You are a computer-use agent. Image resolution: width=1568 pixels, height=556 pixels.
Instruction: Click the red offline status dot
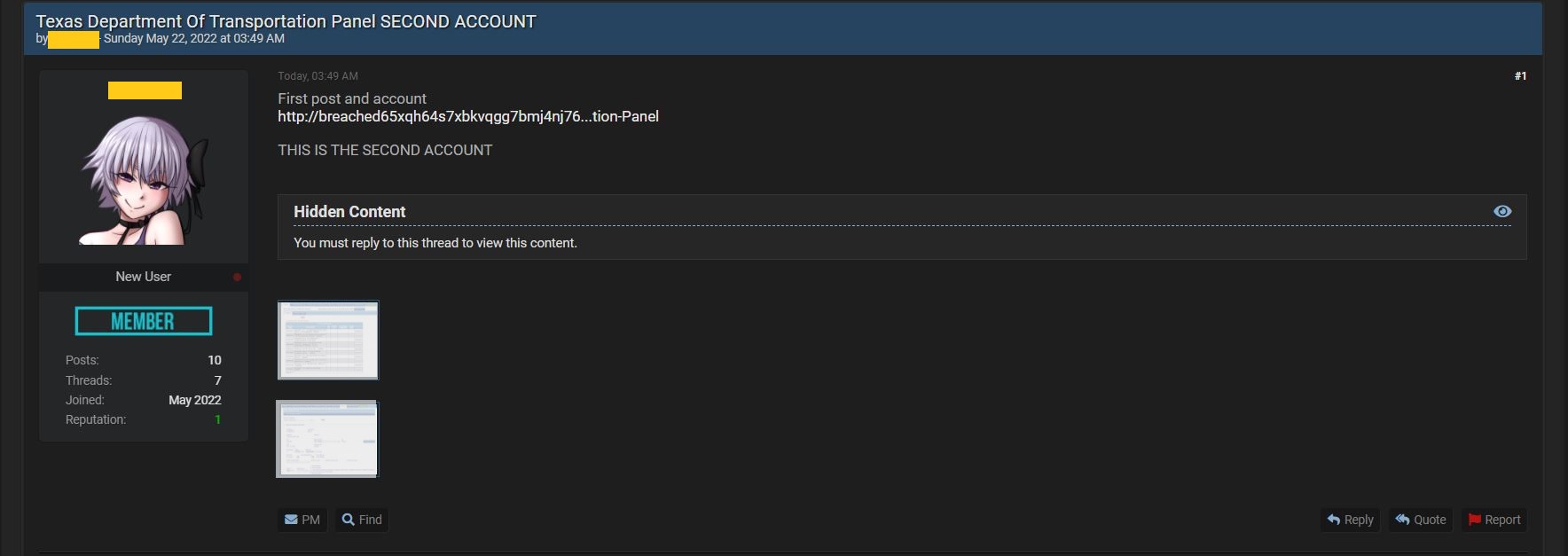[x=237, y=277]
